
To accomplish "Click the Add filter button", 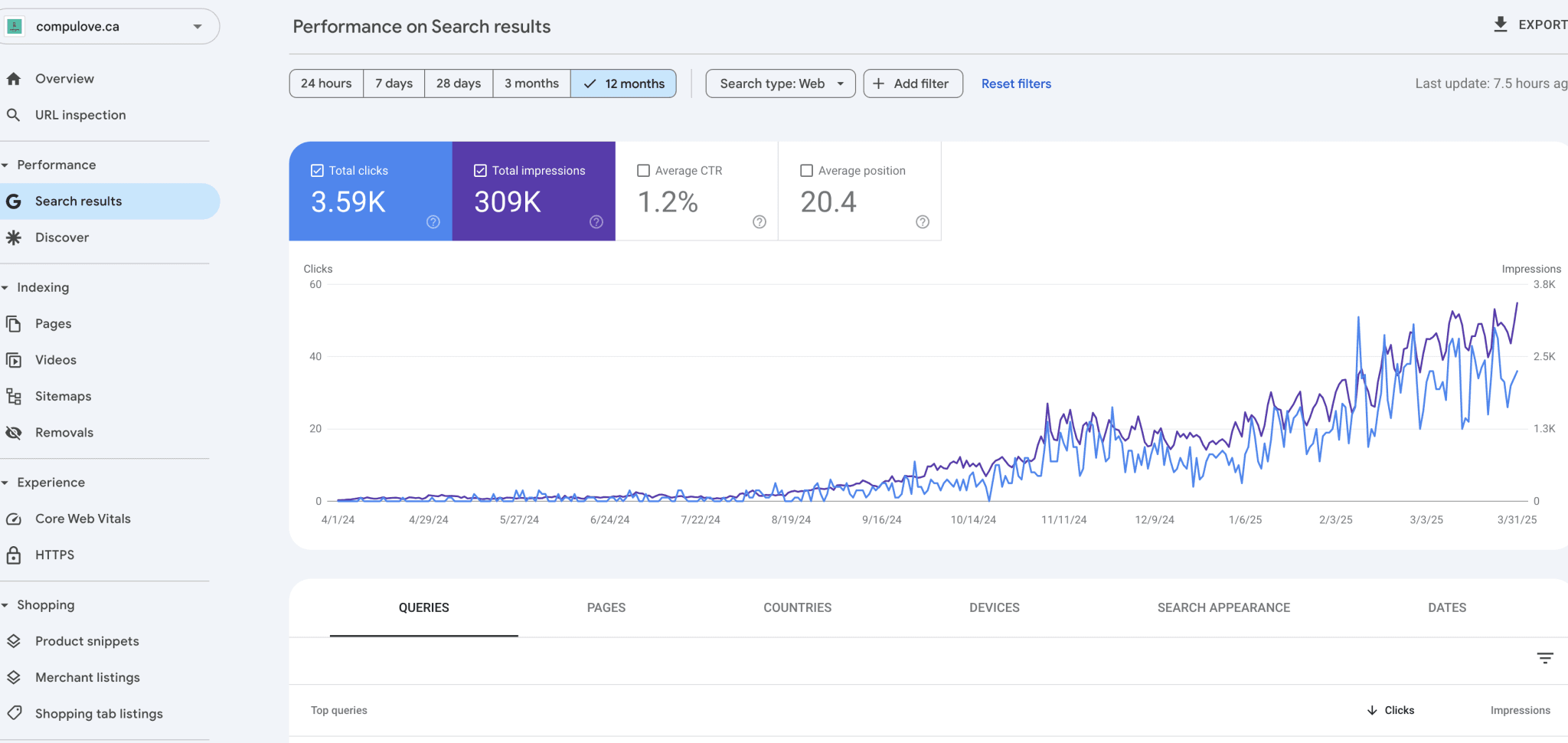I will (912, 83).
